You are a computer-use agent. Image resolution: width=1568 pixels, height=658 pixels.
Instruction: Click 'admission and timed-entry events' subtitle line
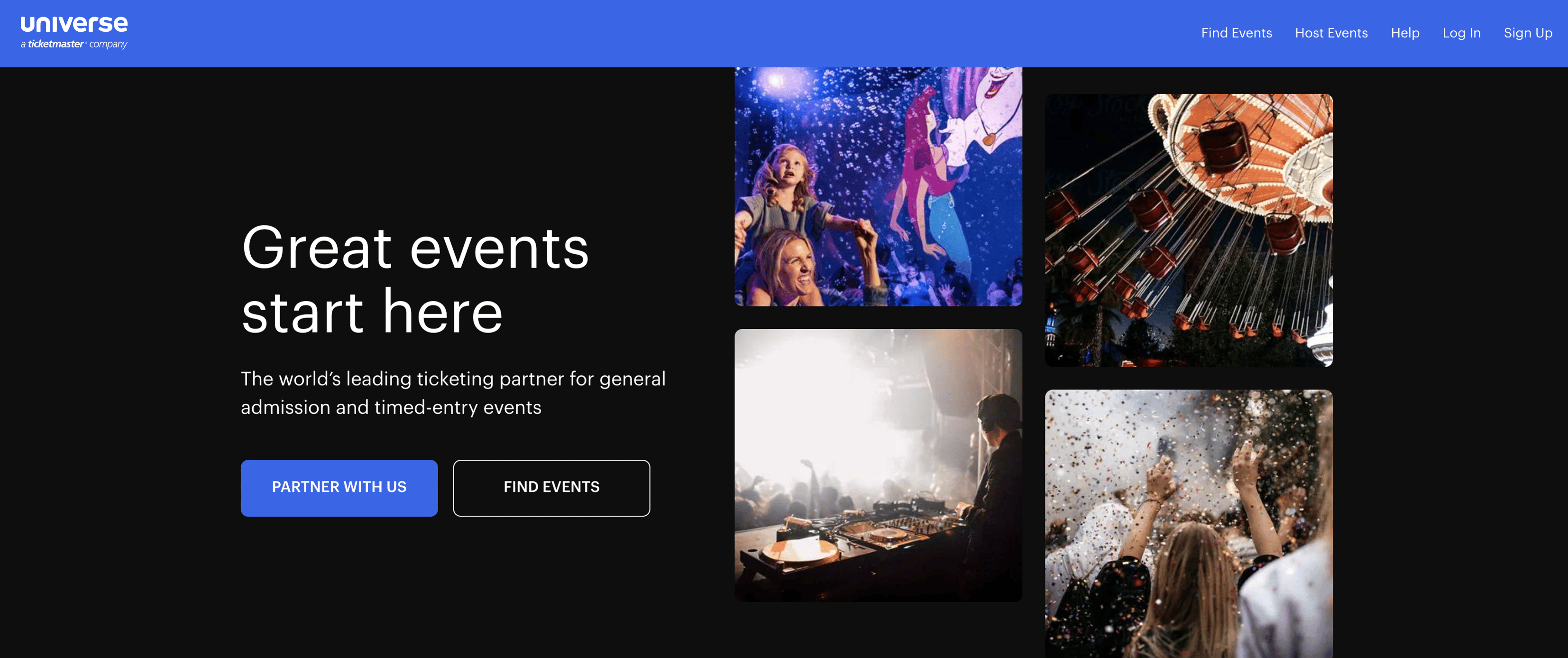[391, 407]
